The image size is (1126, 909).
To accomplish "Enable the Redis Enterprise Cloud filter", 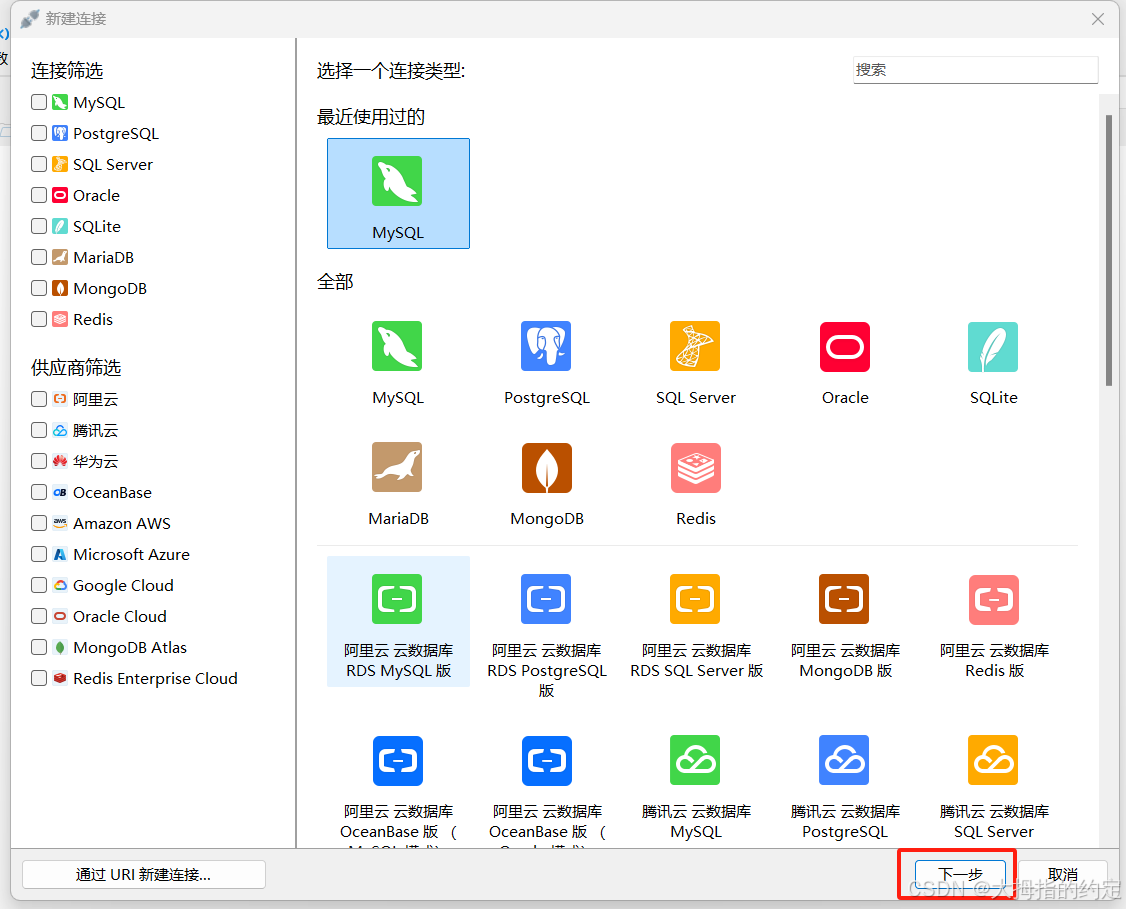I will (x=39, y=678).
